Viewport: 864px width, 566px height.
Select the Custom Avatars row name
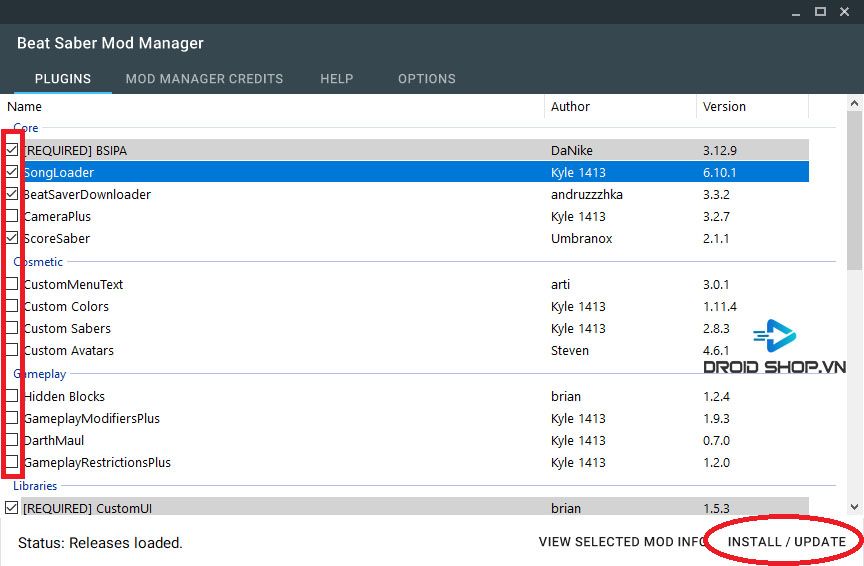tap(68, 351)
